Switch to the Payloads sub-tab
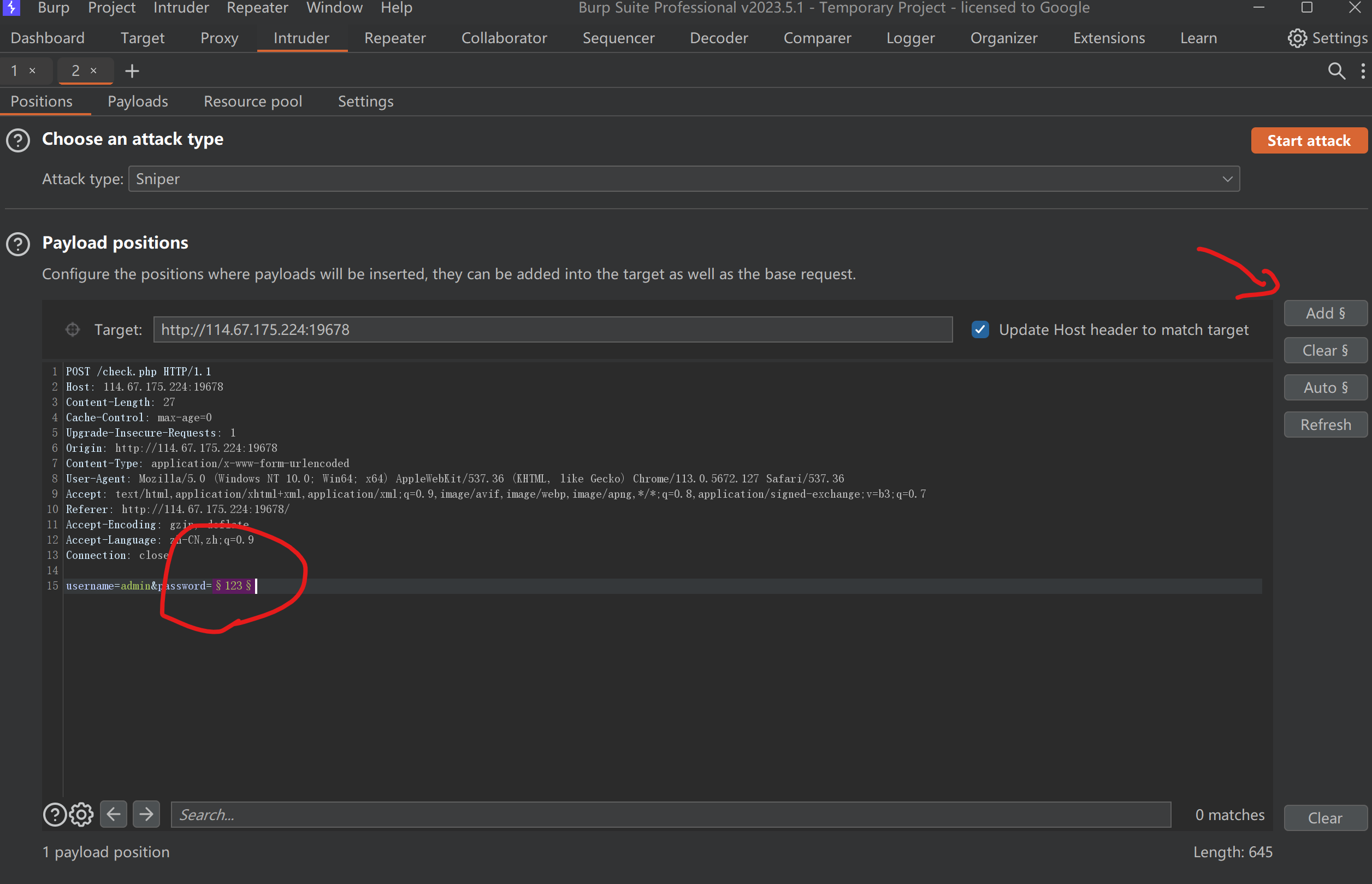 coord(138,102)
